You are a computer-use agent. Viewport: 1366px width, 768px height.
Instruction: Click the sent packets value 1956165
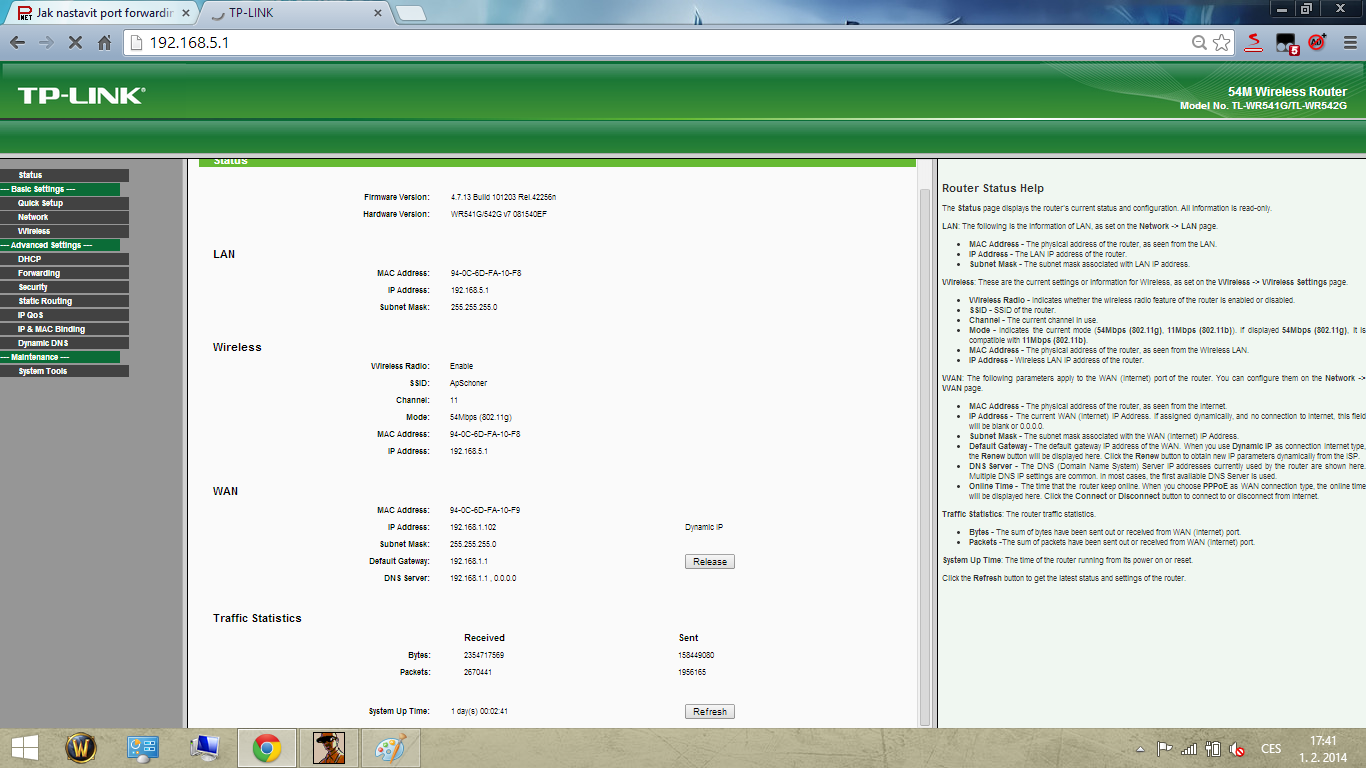tap(692, 672)
